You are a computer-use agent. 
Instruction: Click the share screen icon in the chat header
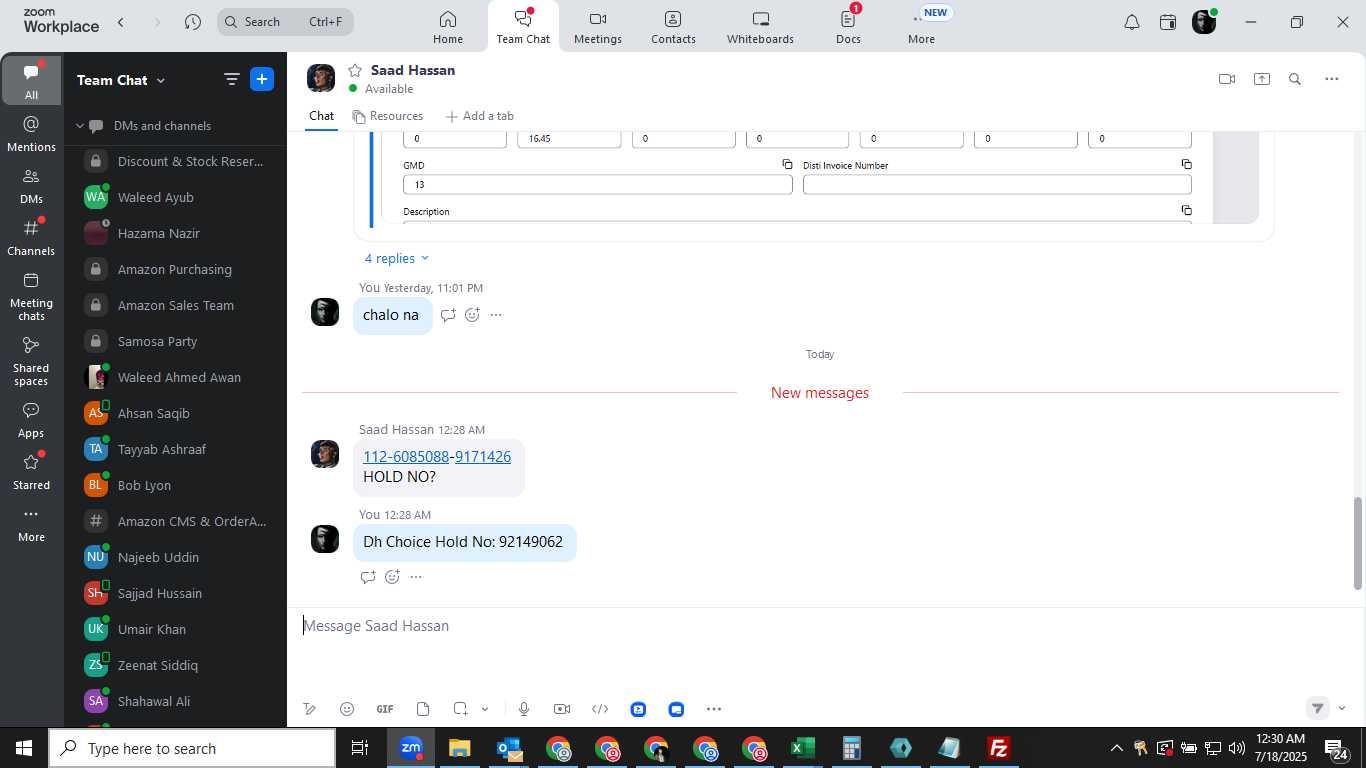tap(1262, 79)
